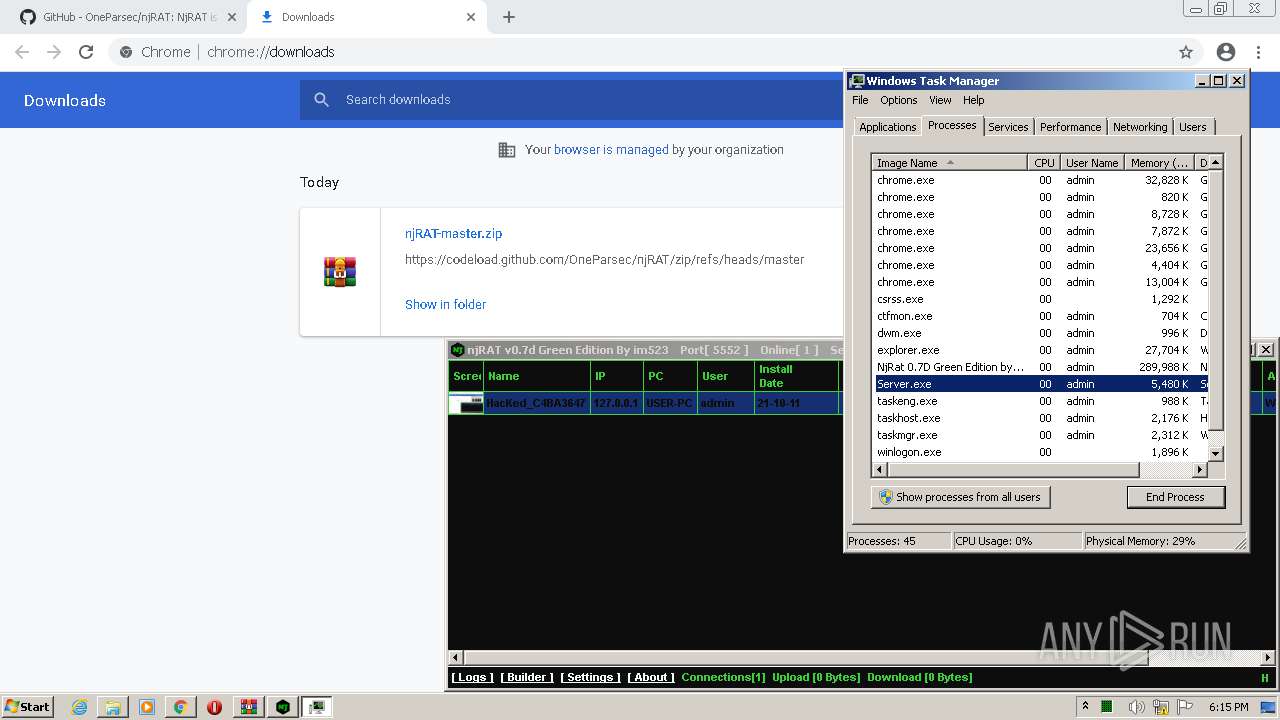Click the WinRAR file icon of njRAT-master.zip
The width and height of the screenshot is (1280, 720).
(x=340, y=272)
